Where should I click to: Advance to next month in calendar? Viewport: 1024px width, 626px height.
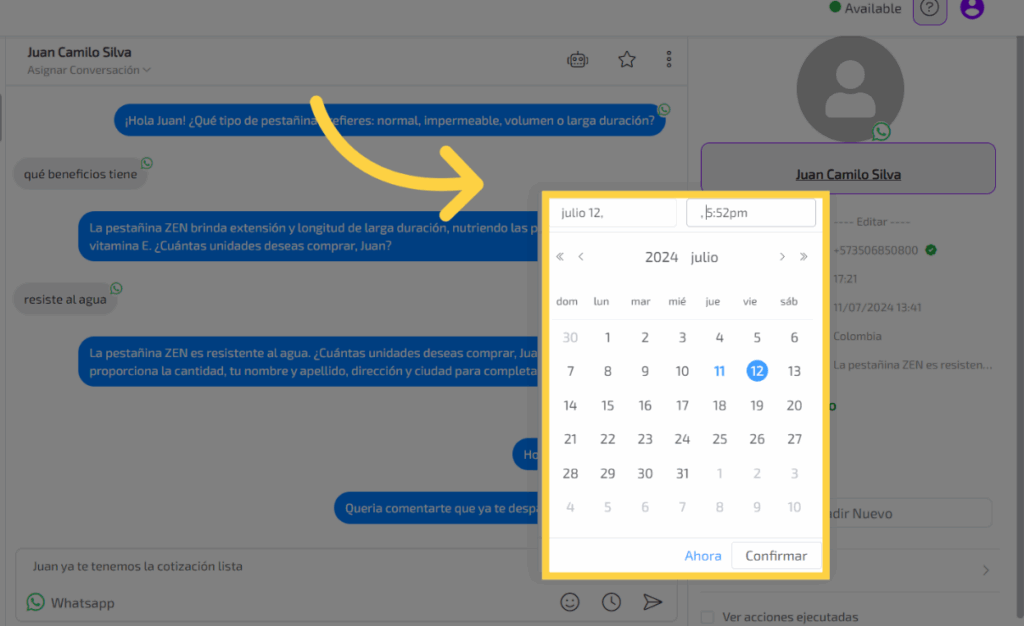click(782, 257)
